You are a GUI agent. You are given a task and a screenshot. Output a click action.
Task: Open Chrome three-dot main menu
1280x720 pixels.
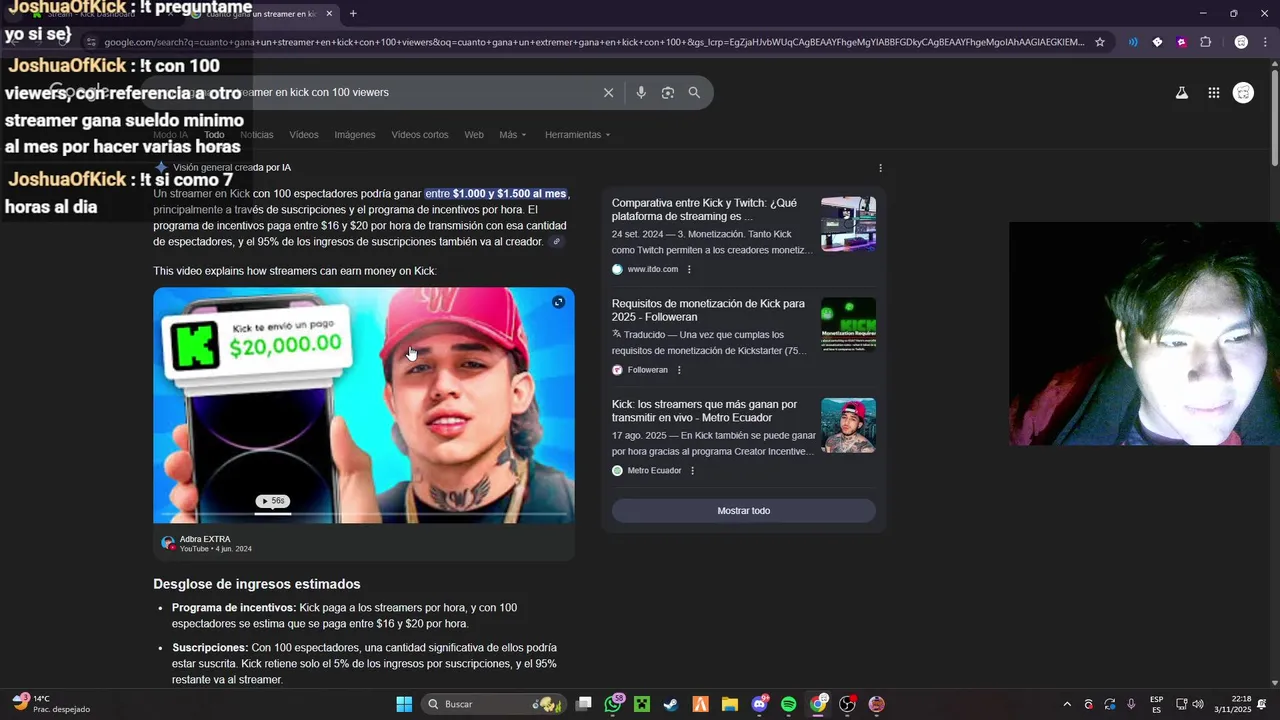1263,42
